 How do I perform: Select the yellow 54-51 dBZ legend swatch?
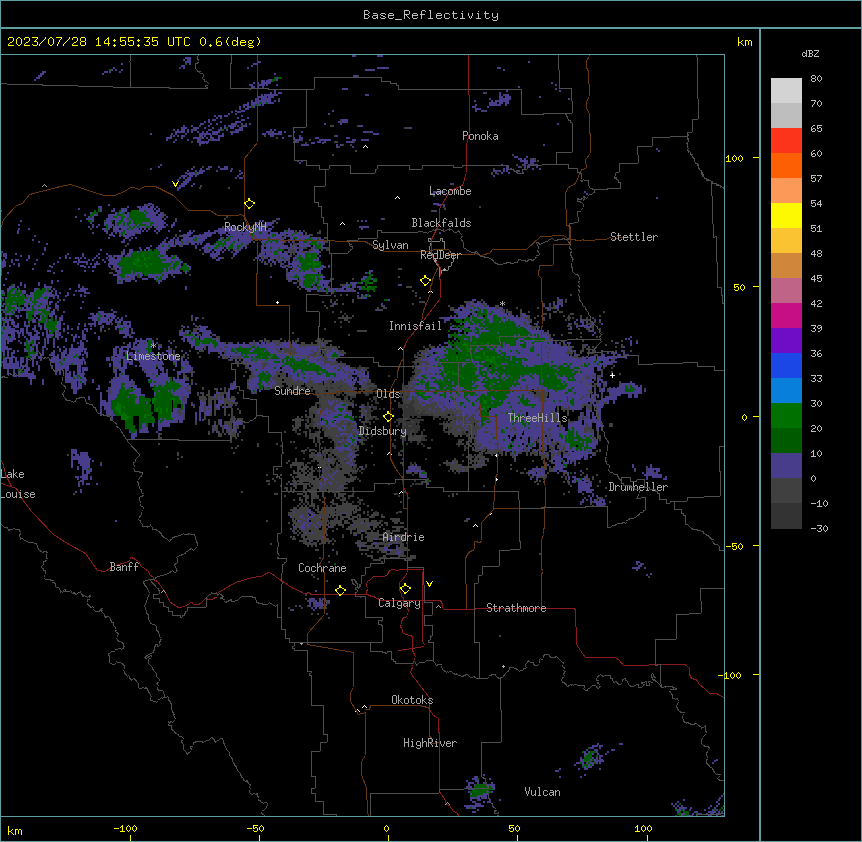(786, 215)
